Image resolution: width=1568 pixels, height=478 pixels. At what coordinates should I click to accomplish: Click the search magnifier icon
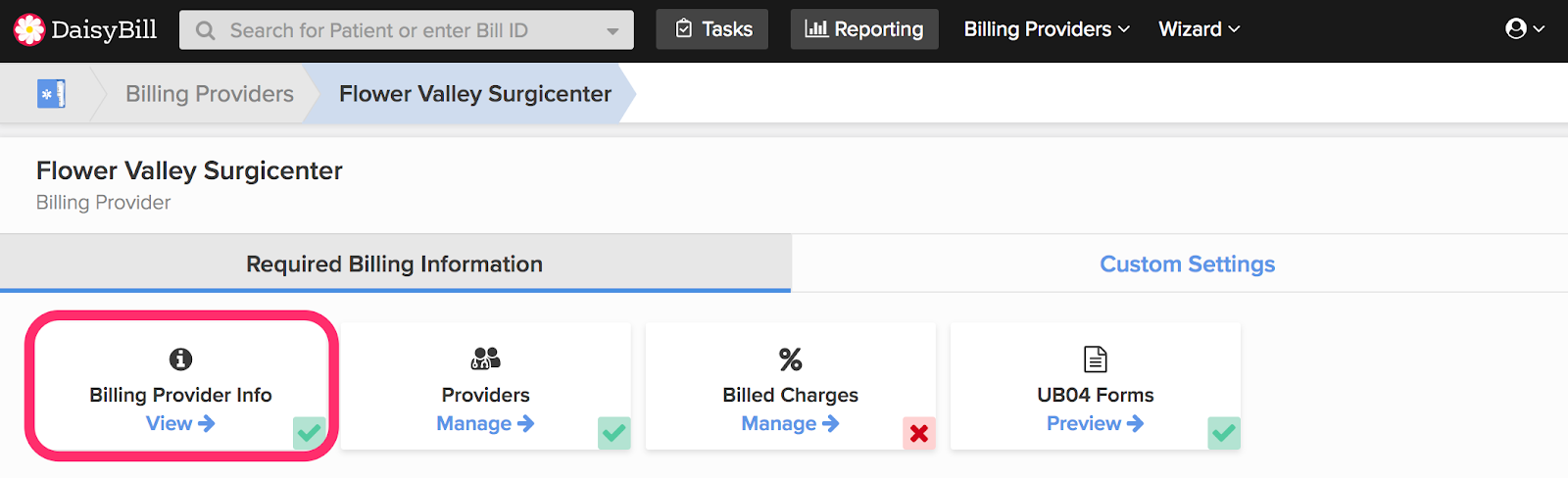(205, 30)
